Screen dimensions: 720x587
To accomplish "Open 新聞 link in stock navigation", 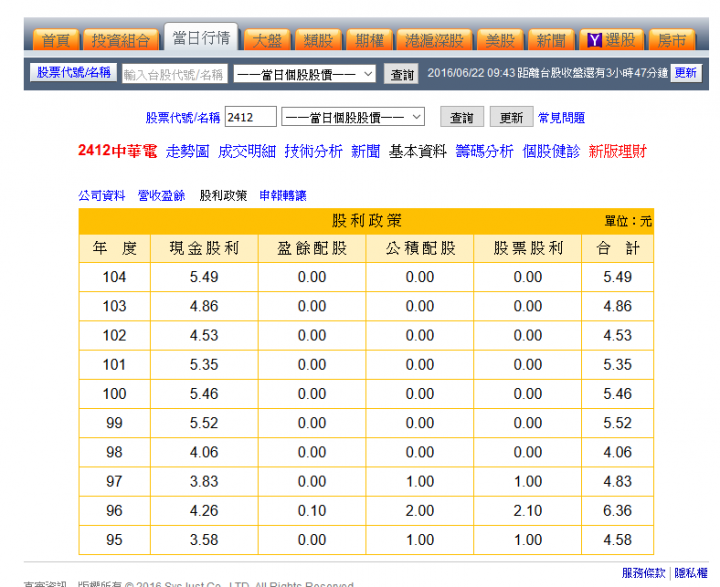I will pos(366,151).
